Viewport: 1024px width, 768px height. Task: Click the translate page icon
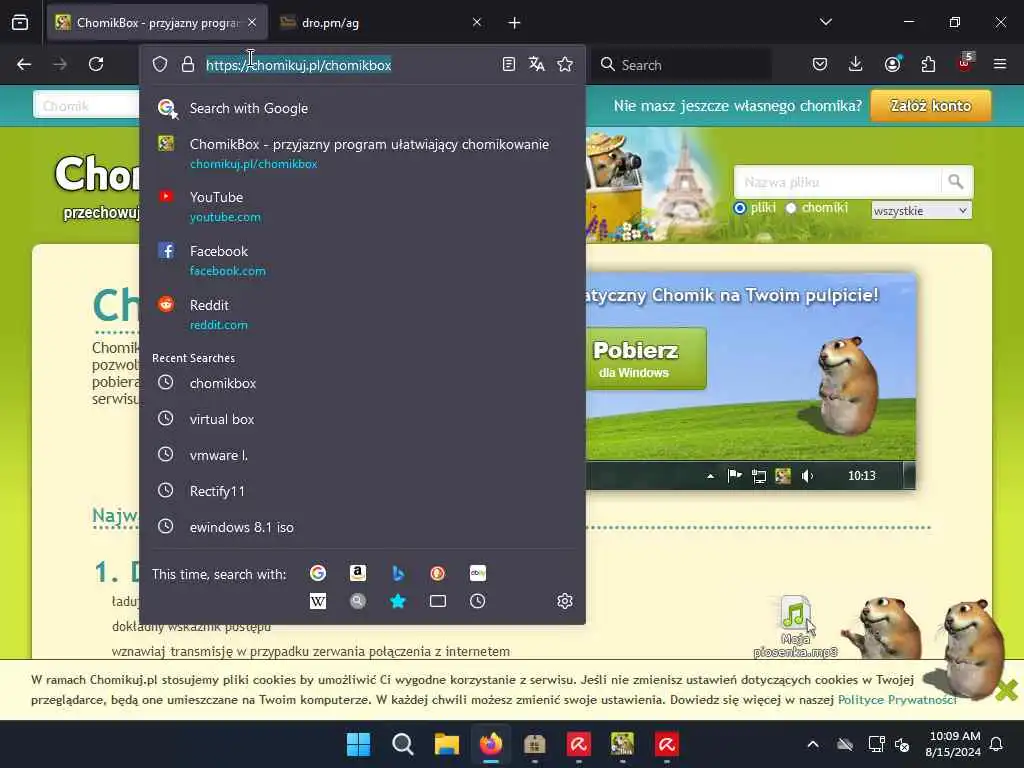click(537, 64)
